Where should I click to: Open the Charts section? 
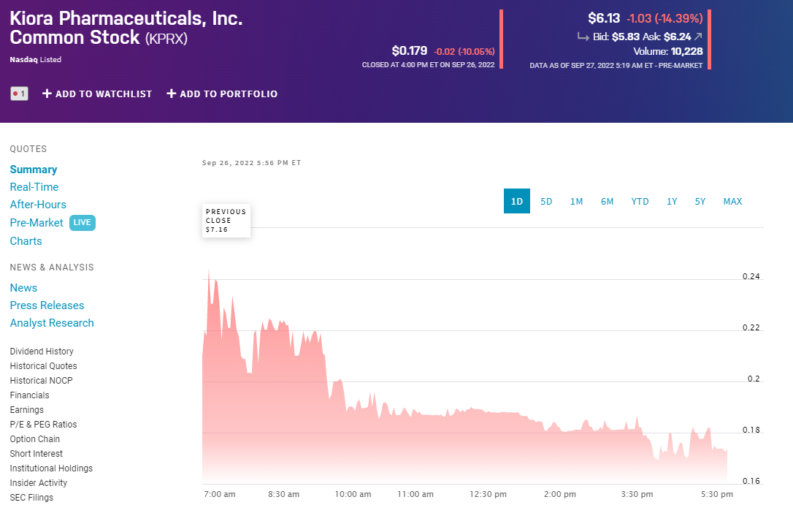coord(26,241)
